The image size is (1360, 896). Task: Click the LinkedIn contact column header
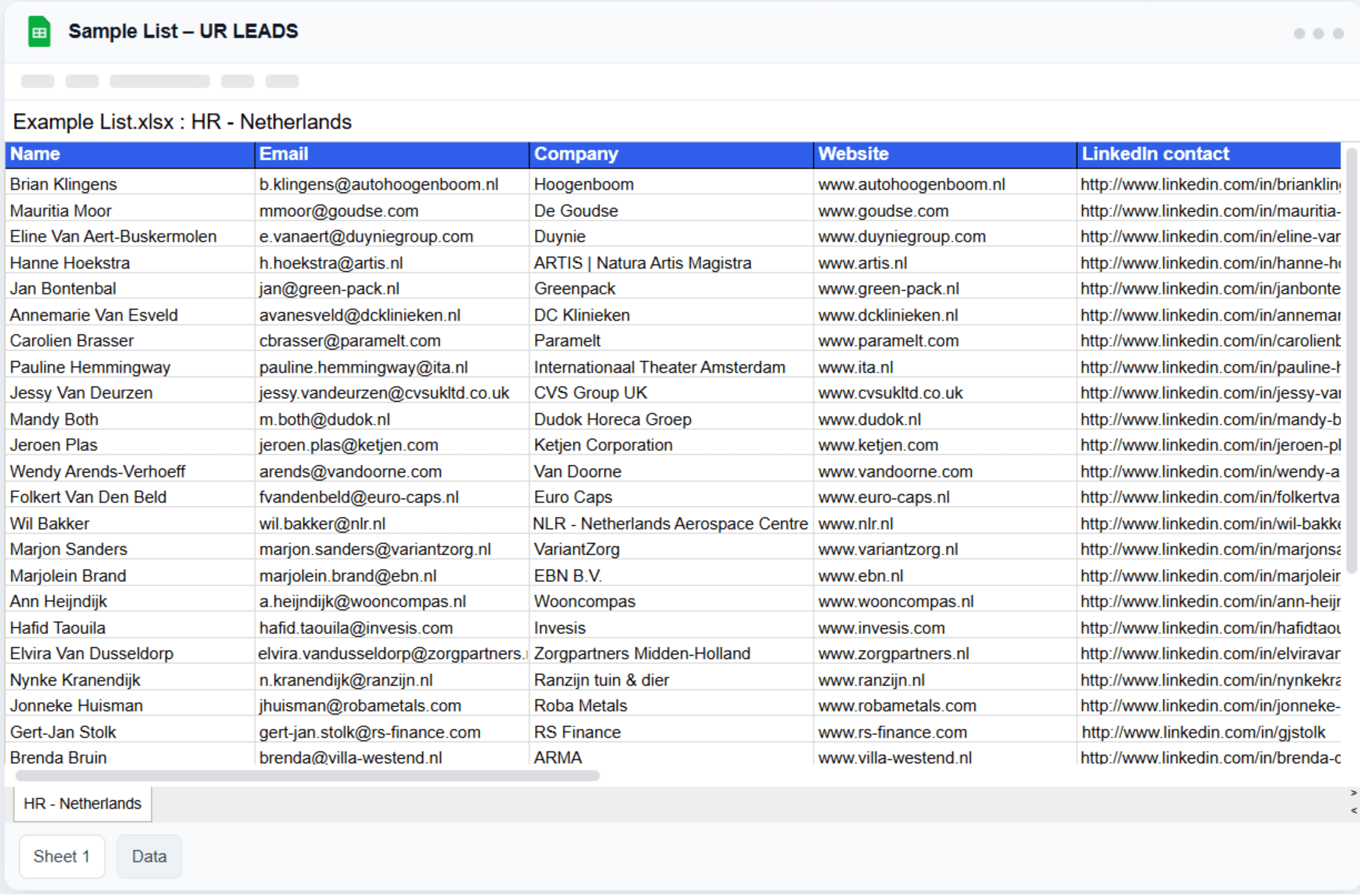point(1207,154)
